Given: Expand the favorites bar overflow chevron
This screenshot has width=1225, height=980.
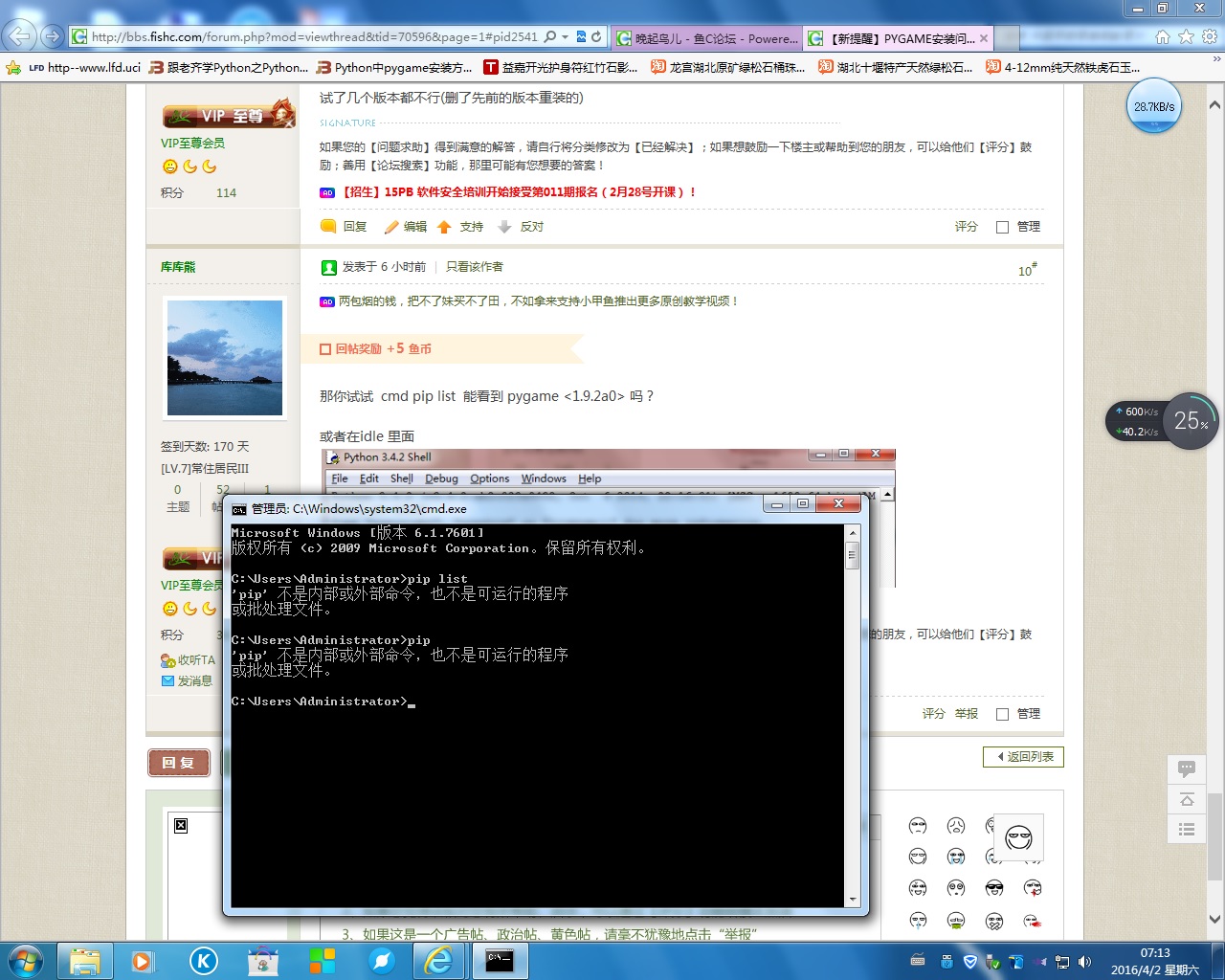Looking at the screenshot, I should tap(1216, 59).
